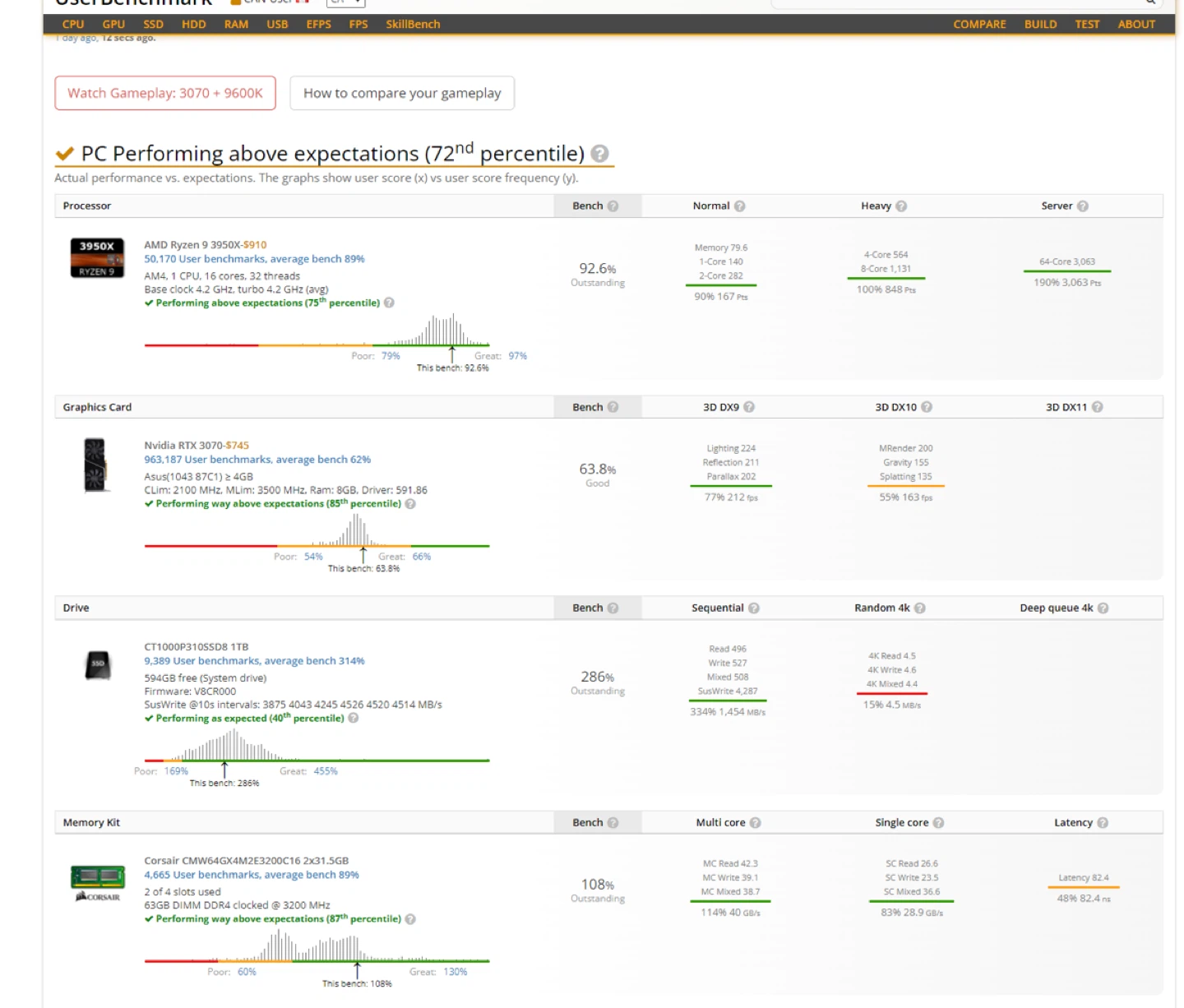Click help icon after drive 40th percentile text
1184x1008 pixels.
[x=354, y=718]
